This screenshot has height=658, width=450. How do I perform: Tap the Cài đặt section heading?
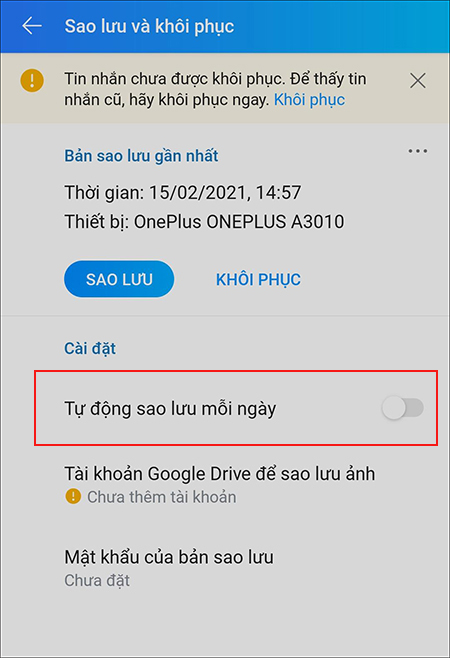[x=90, y=348]
